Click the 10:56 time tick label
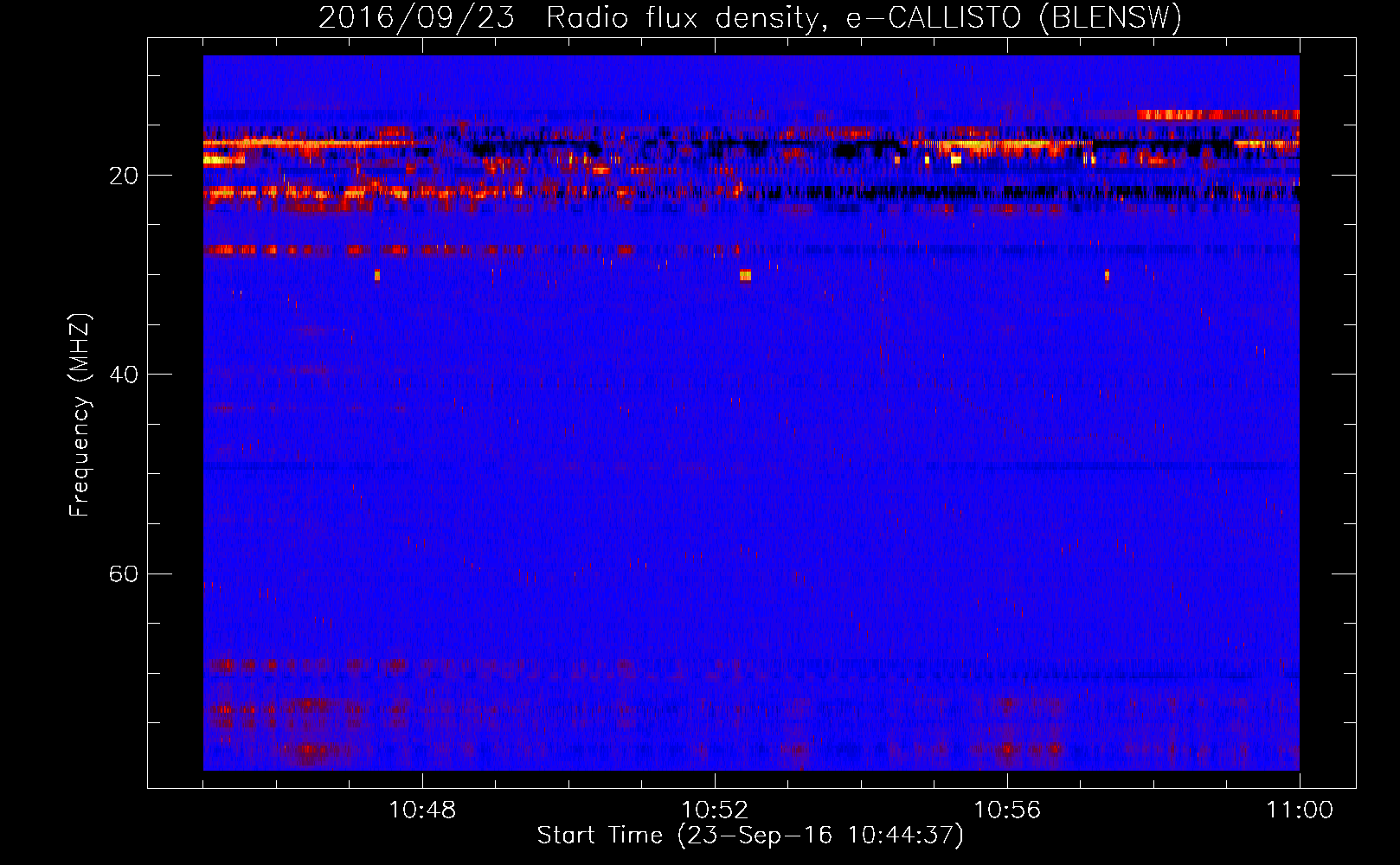1400x865 pixels. click(x=1007, y=811)
